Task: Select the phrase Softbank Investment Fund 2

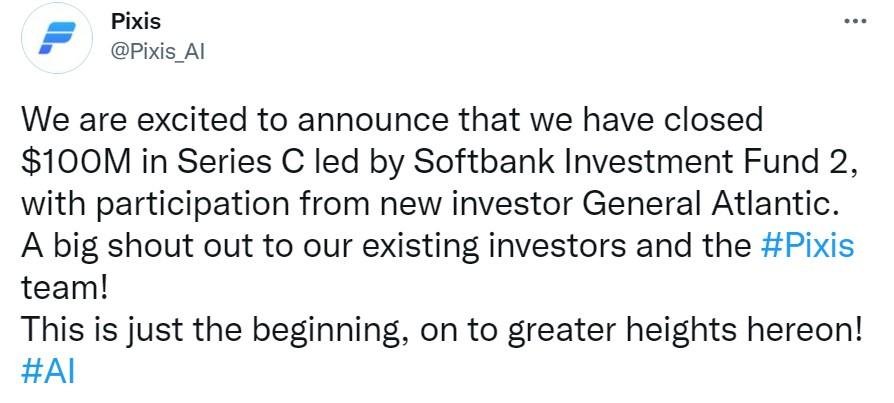Action: pyautogui.click(x=635, y=162)
